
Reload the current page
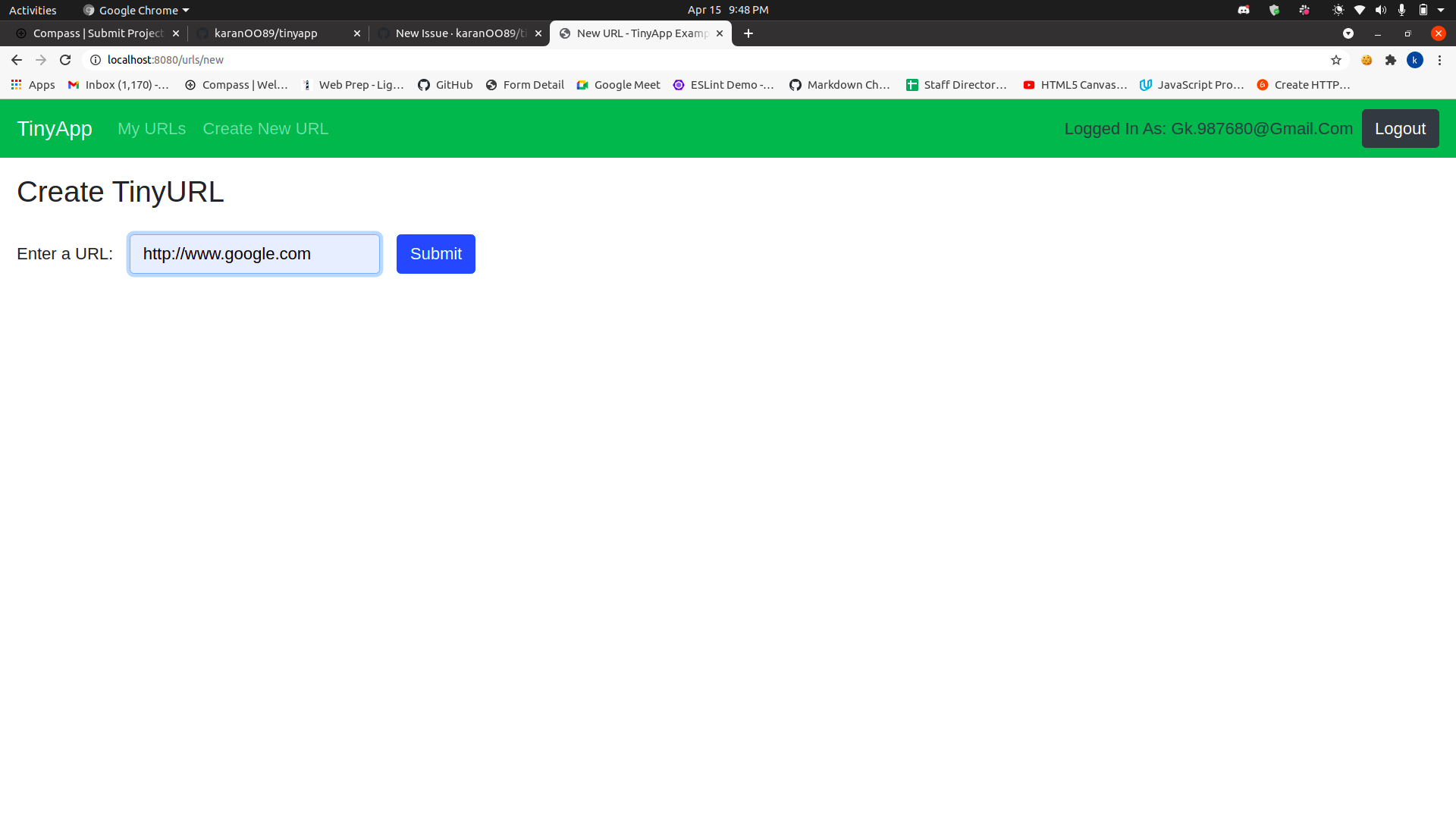pos(65,60)
